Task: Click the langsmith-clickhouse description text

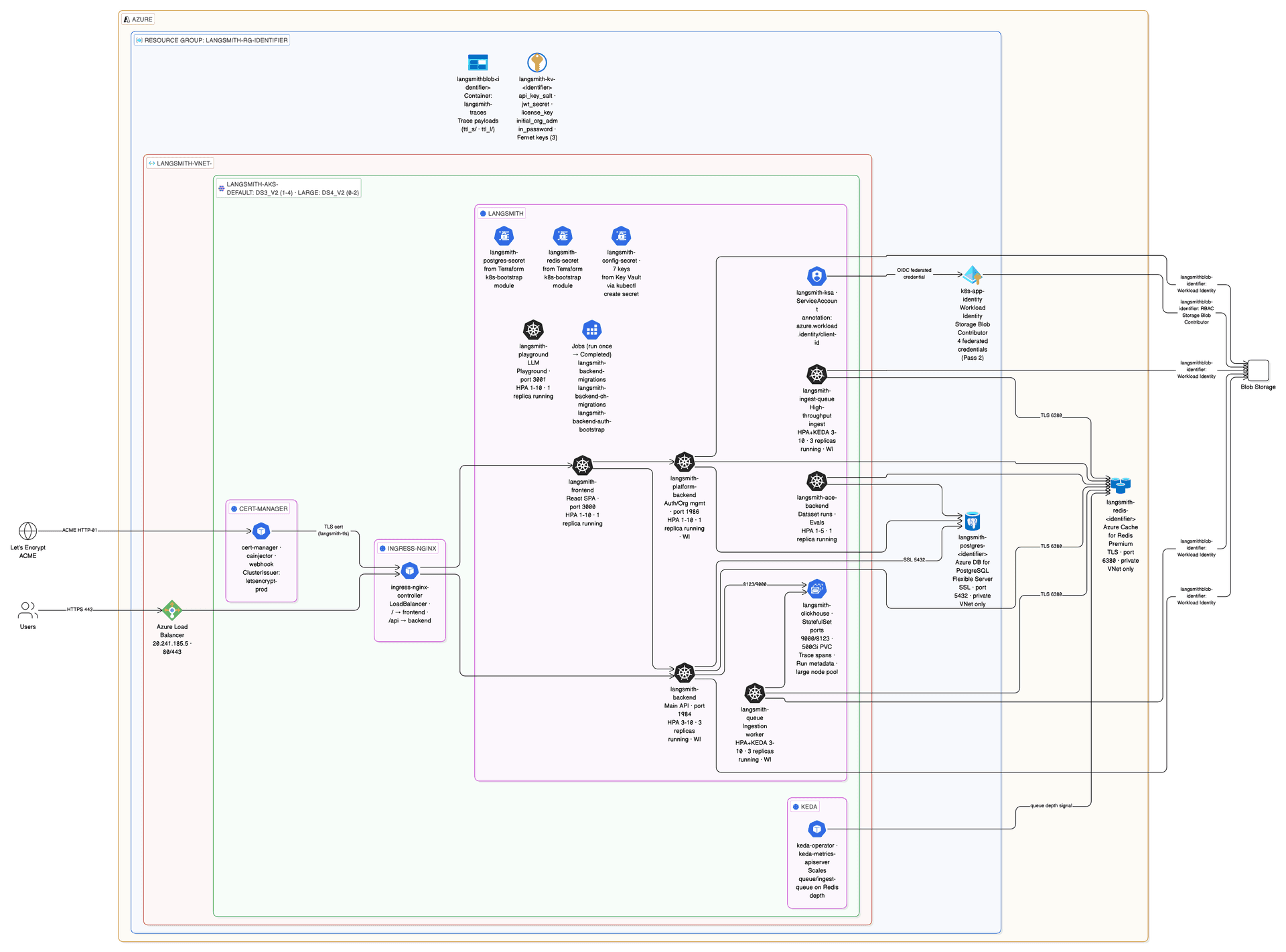Action: (816, 638)
